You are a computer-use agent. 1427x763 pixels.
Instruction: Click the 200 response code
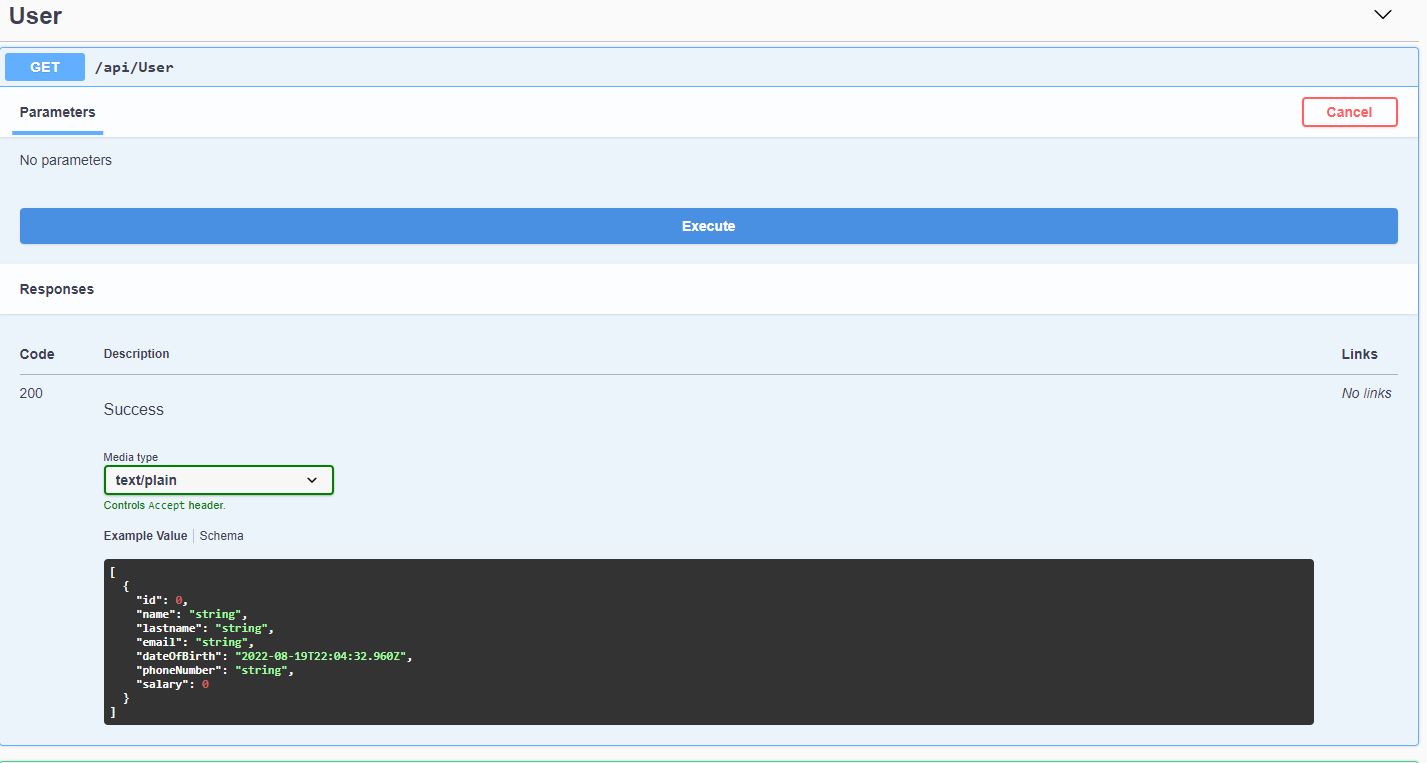click(x=31, y=393)
